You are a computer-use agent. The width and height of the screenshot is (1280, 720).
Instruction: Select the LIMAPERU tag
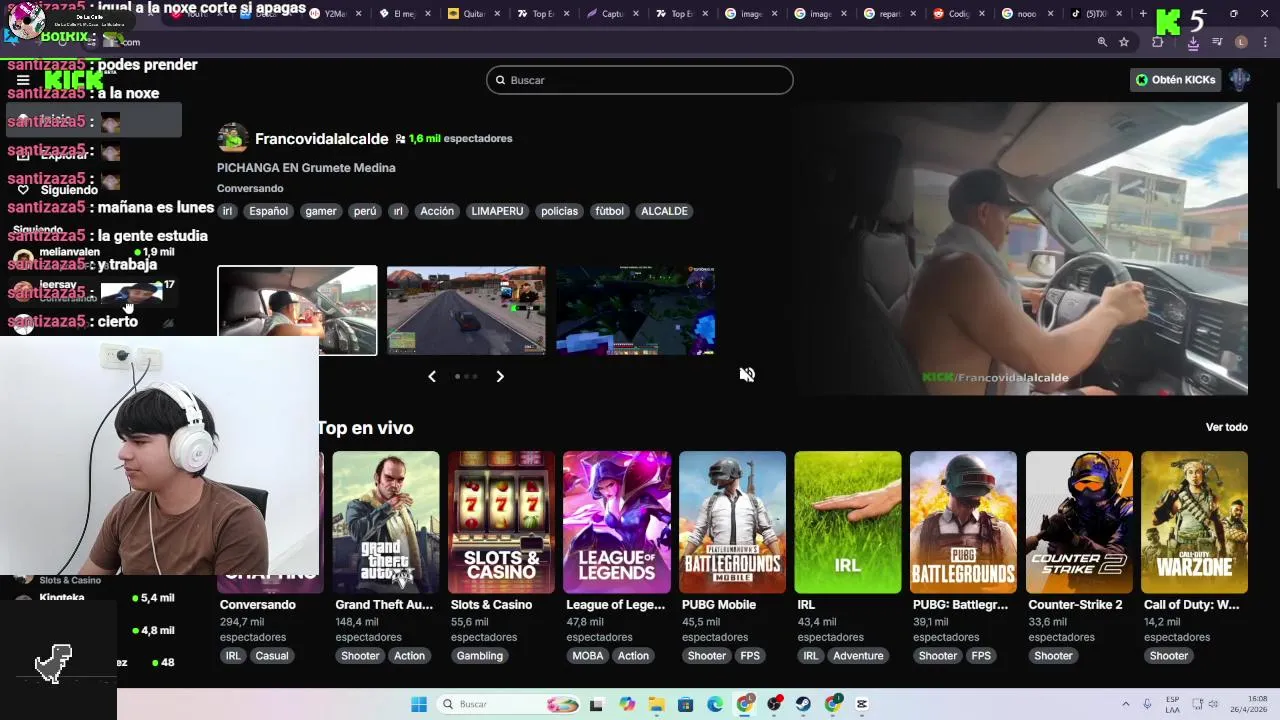[x=496, y=211]
